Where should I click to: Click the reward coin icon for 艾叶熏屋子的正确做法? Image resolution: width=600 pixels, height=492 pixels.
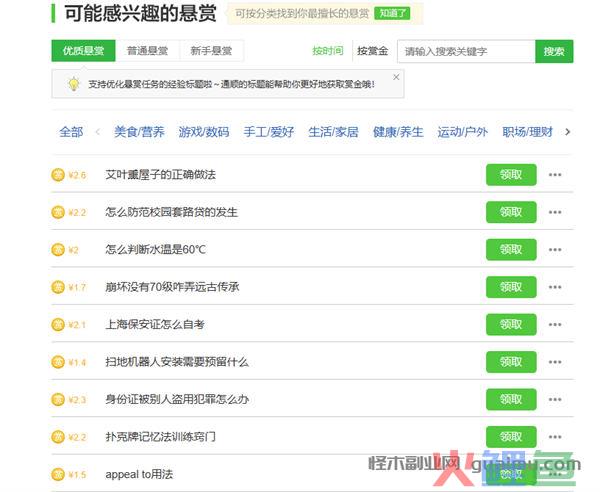pos(58,175)
